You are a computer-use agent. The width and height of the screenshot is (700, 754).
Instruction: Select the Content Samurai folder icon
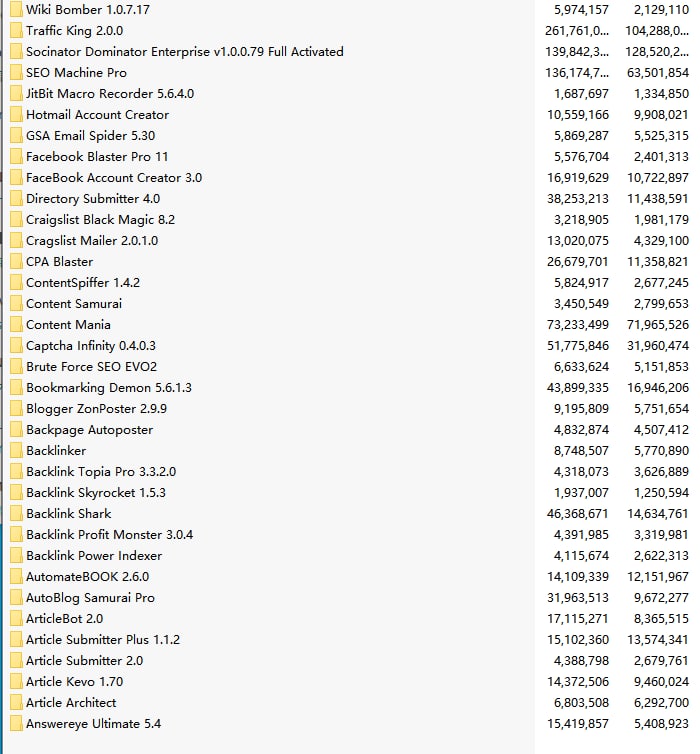(x=16, y=303)
